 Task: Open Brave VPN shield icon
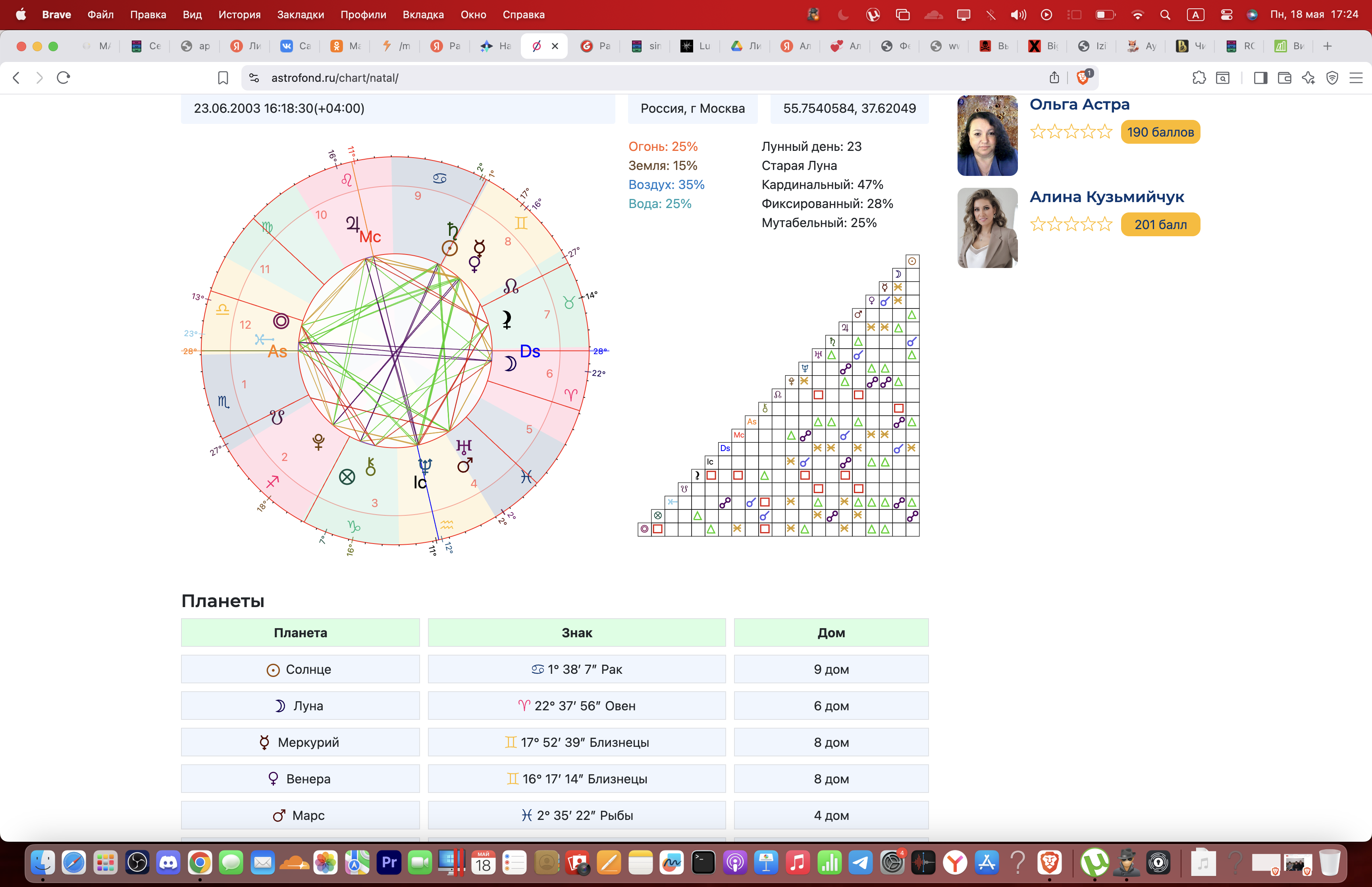pyautogui.click(x=1332, y=78)
